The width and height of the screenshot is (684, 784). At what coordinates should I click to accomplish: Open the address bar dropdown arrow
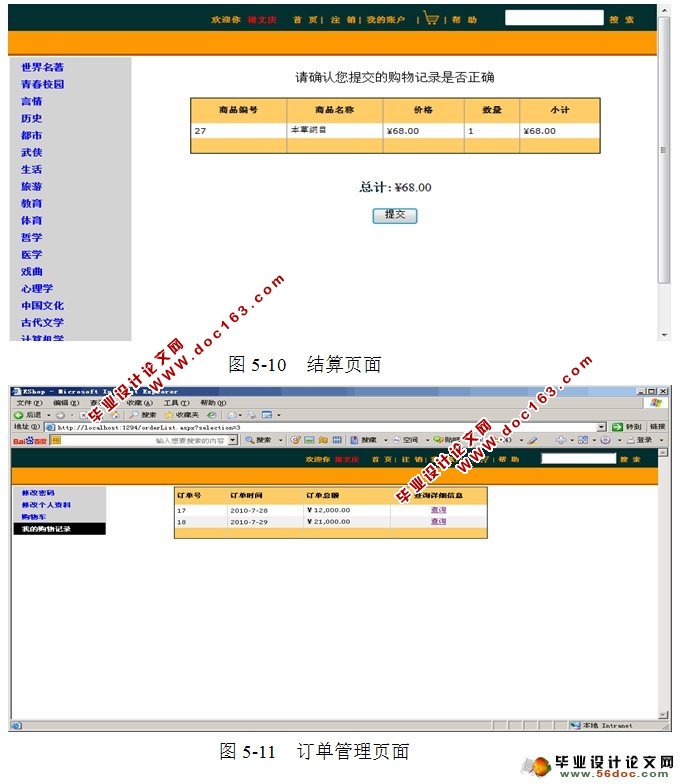point(601,427)
